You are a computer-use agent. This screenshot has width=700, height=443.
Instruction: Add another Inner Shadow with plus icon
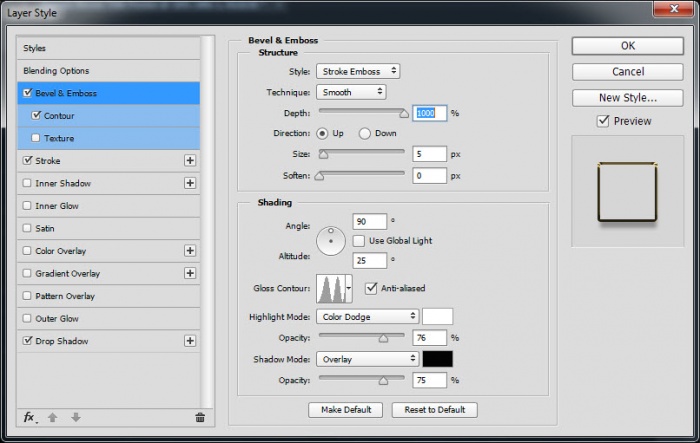[x=189, y=183]
